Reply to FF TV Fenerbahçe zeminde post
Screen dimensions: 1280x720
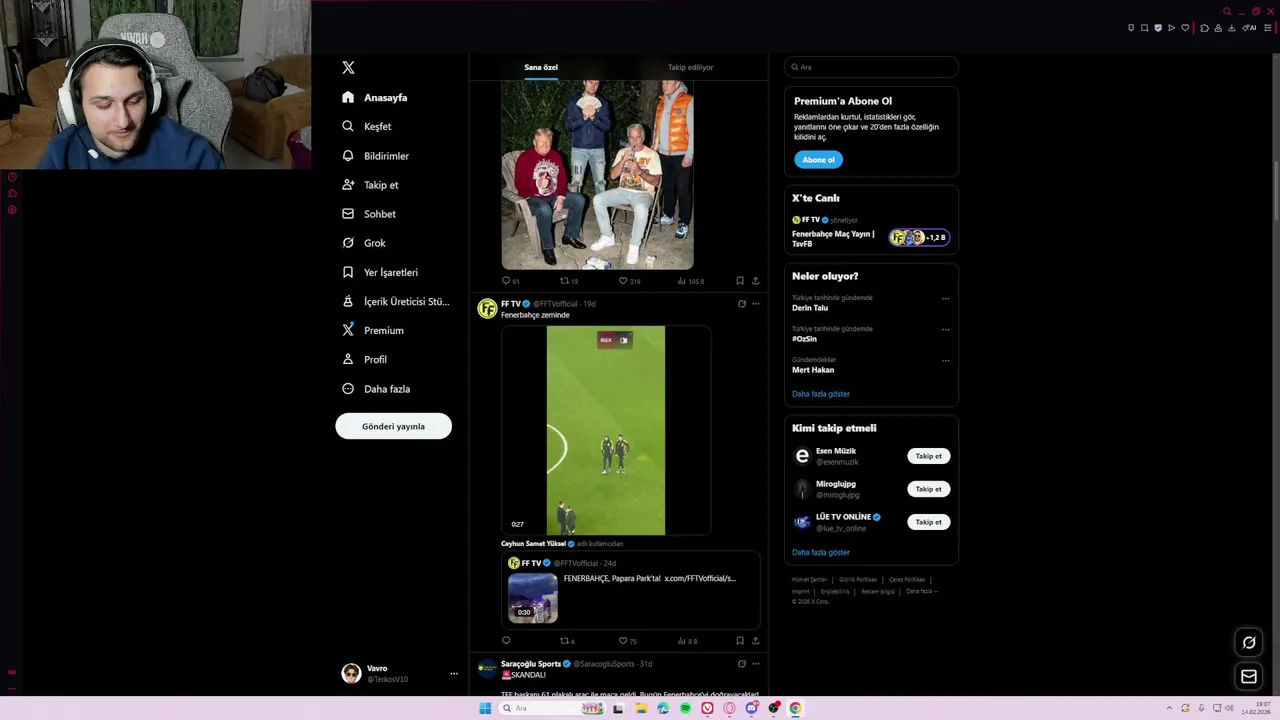pos(506,641)
